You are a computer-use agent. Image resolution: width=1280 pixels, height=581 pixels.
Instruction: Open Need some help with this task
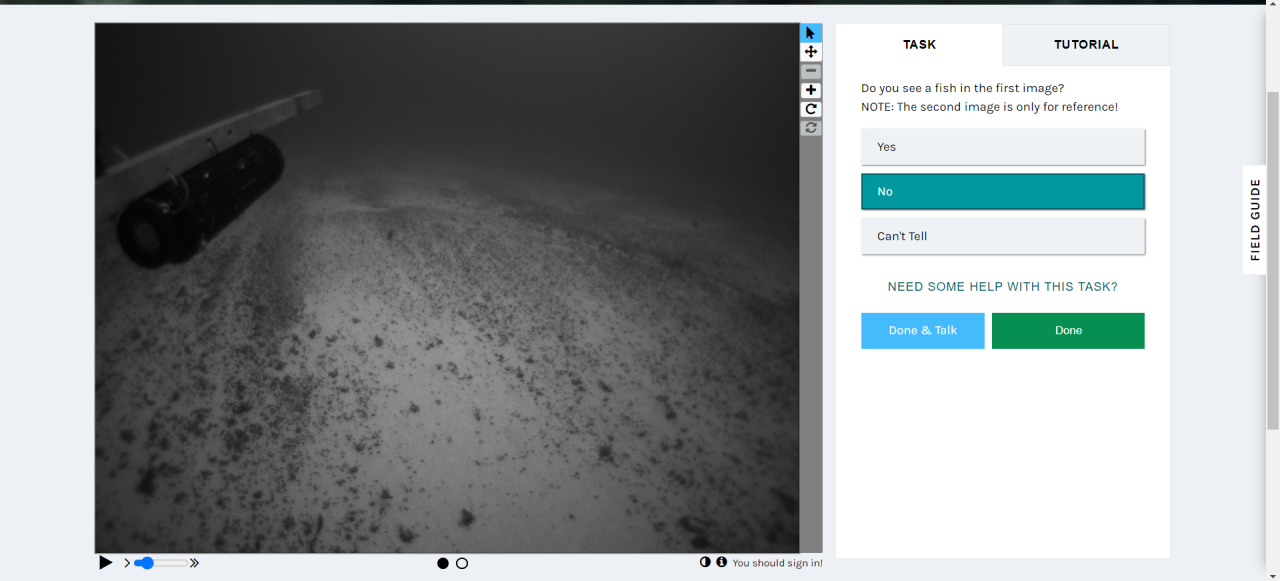(1003, 287)
